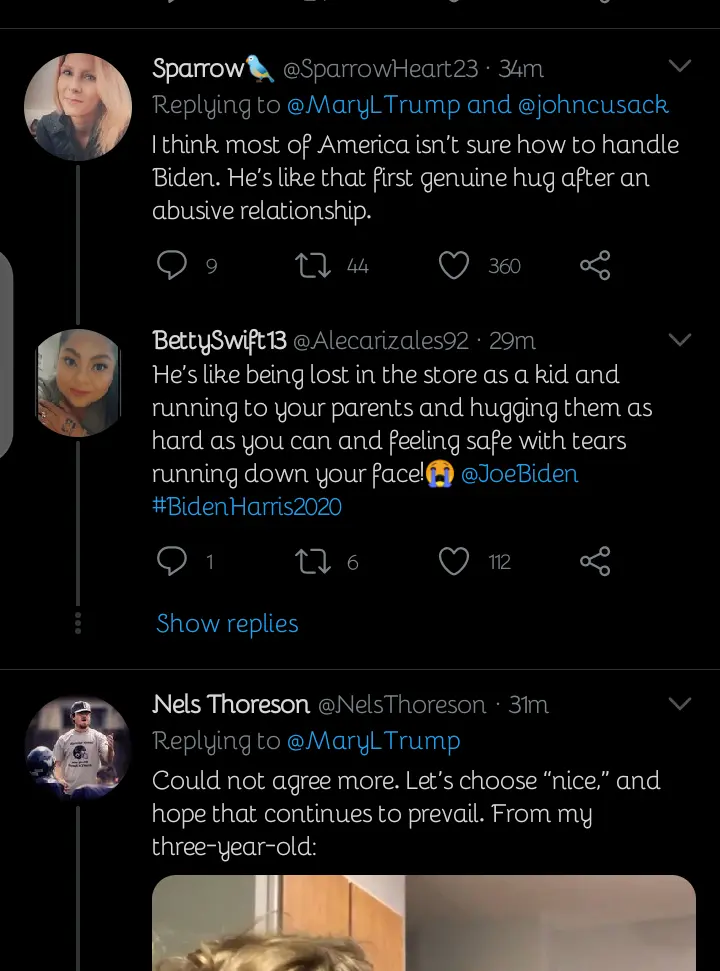Open @JoeBiden mention link
720x971 pixels.
[x=519, y=473]
